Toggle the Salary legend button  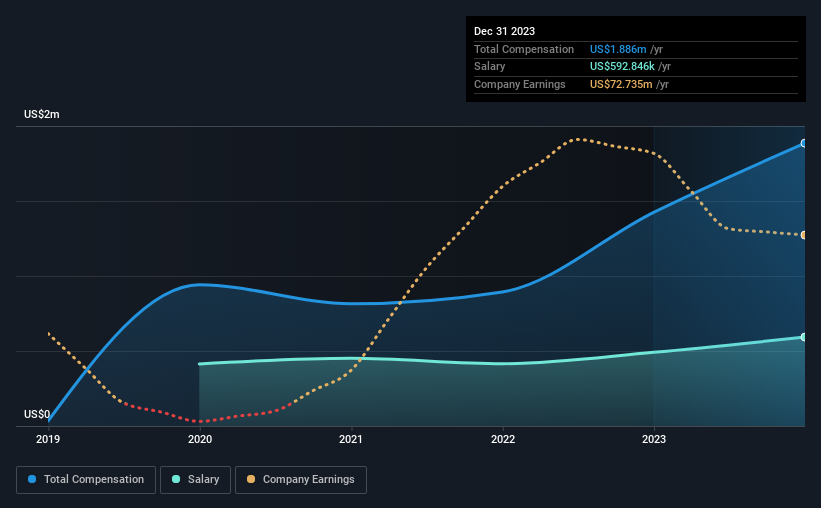[195, 480]
